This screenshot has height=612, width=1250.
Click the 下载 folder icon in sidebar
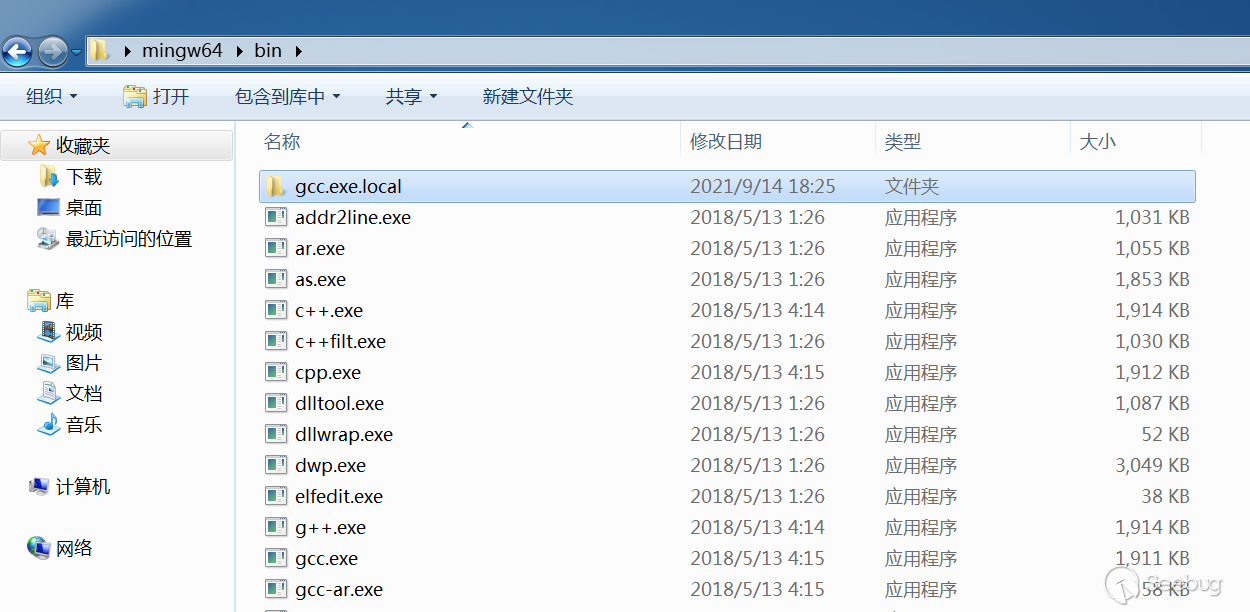click(x=49, y=177)
